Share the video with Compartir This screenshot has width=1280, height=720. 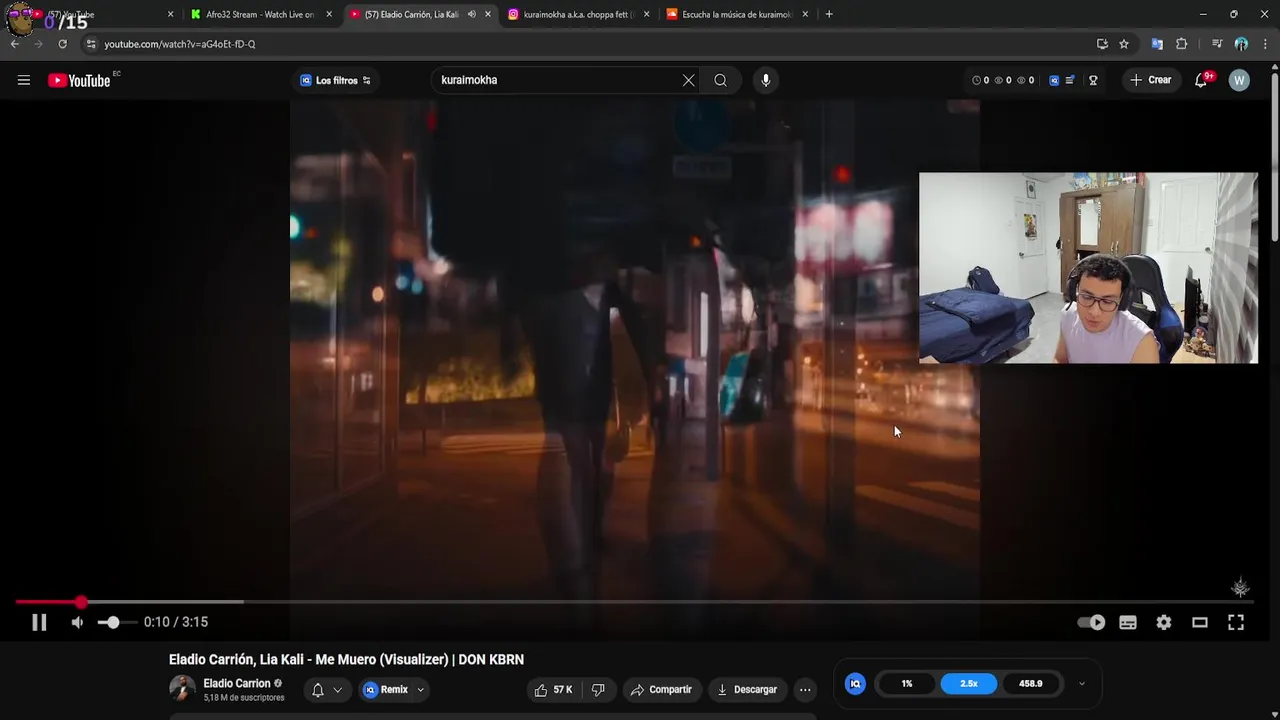click(661, 689)
